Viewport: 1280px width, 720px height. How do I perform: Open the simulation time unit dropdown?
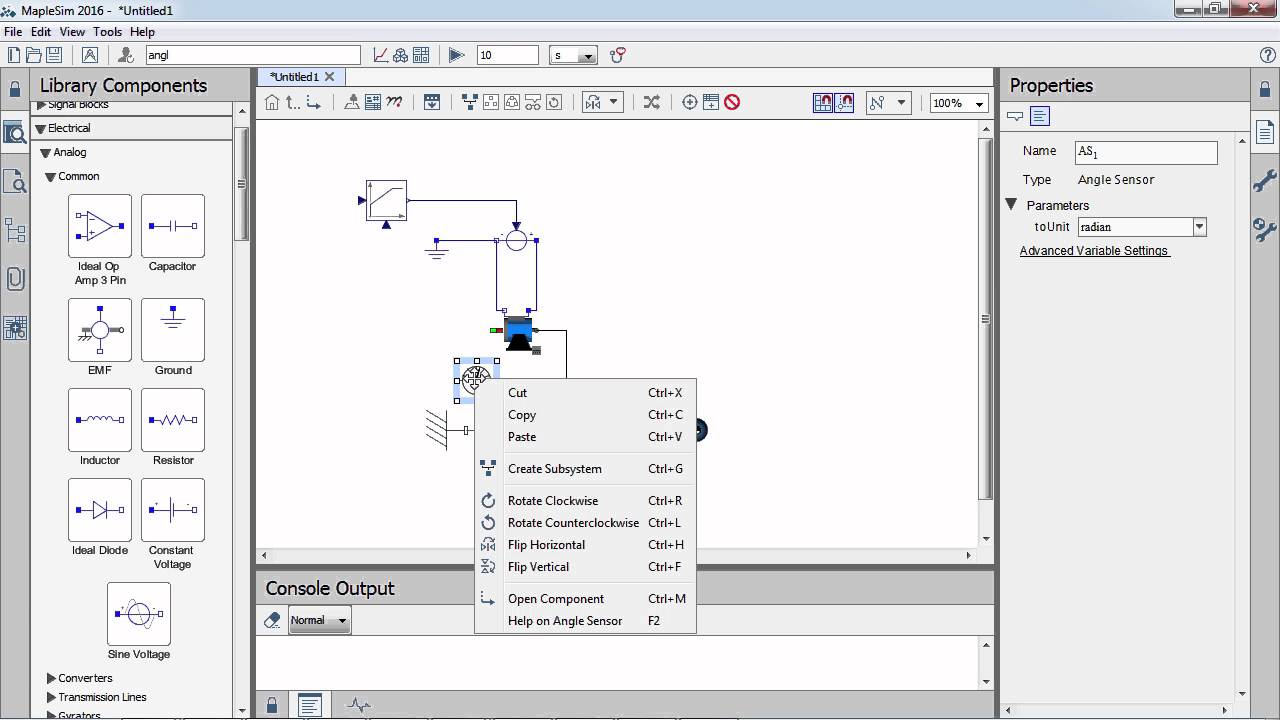[x=588, y=56]
